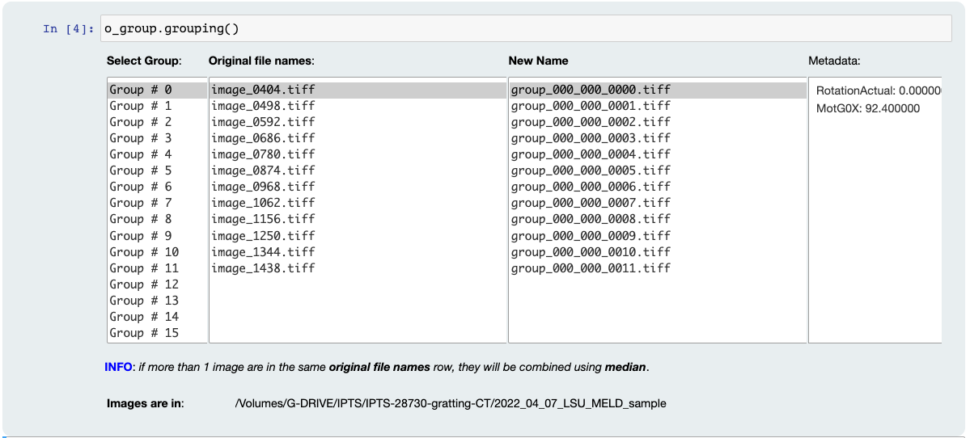970x438 pixels.
Task: Select group_000_000_0005.tiff new name
Action: (x=590, y=171)
